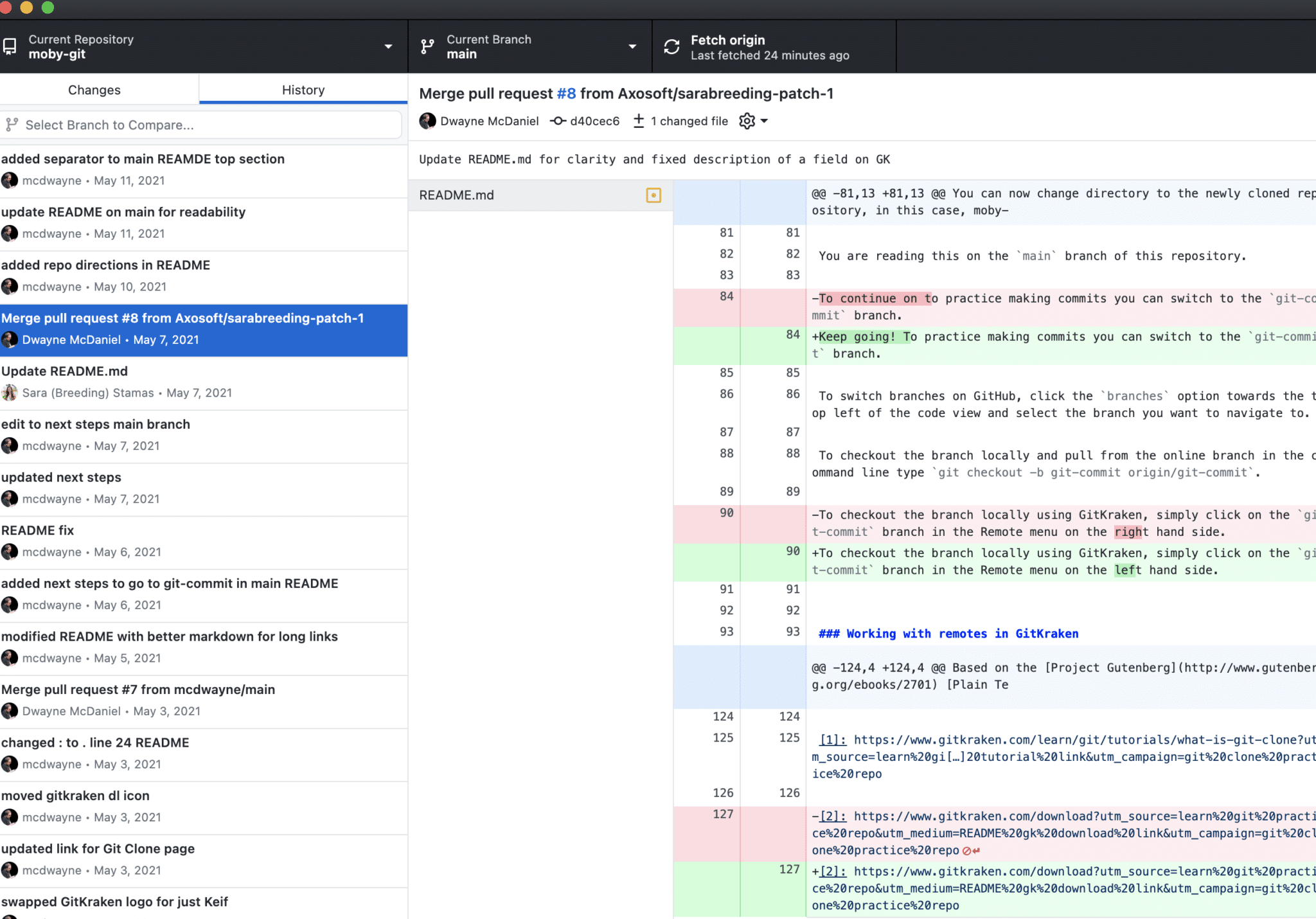This screenshot has width=1316, height=919.
Task: Select commit 'modified README with better markdown'
Action: tap(204, 648)
